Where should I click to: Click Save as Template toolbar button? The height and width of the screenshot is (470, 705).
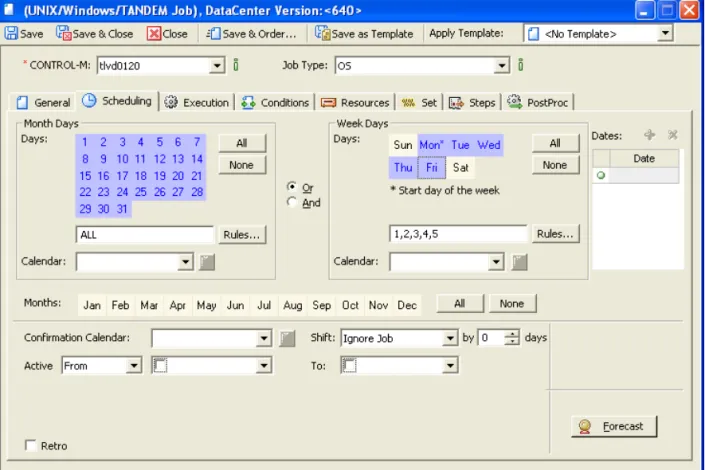364,34
